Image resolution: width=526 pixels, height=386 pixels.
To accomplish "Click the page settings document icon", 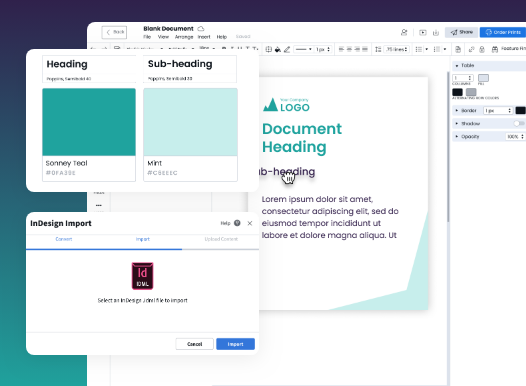I will coord(458,49).
